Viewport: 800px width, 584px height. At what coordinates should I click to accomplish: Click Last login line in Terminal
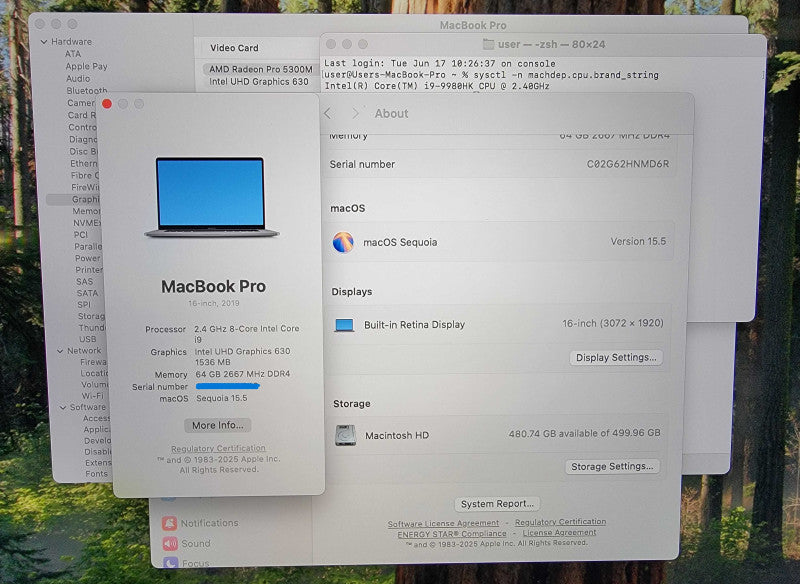[x=440, y=64]
